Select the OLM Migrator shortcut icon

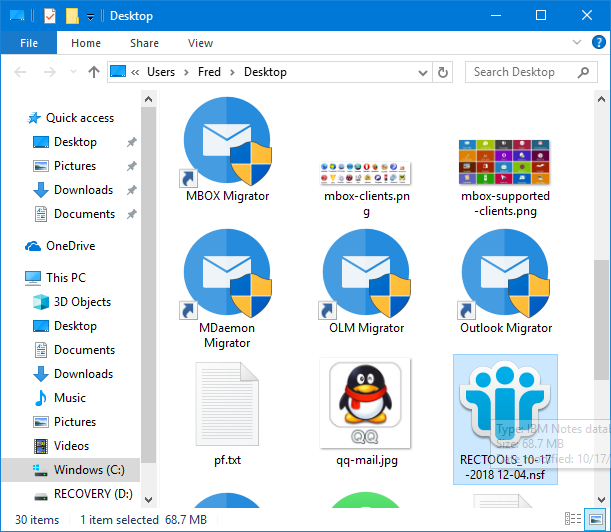[366, 274]
